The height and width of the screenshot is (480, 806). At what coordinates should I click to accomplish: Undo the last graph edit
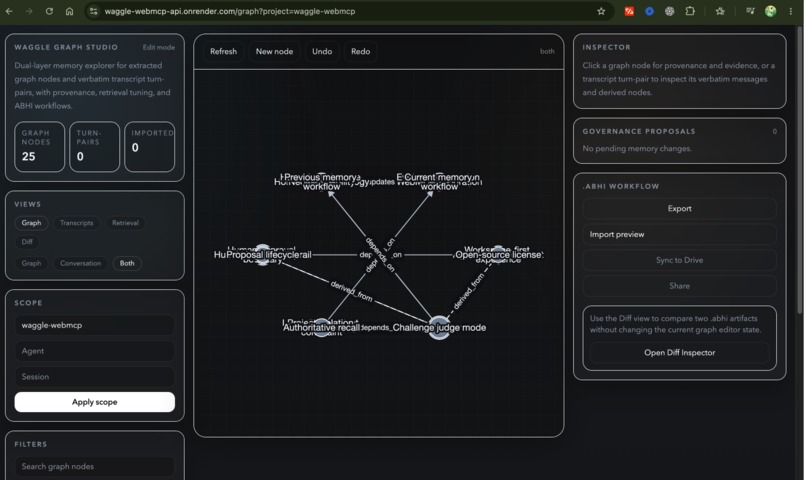[x=322, y=51]
